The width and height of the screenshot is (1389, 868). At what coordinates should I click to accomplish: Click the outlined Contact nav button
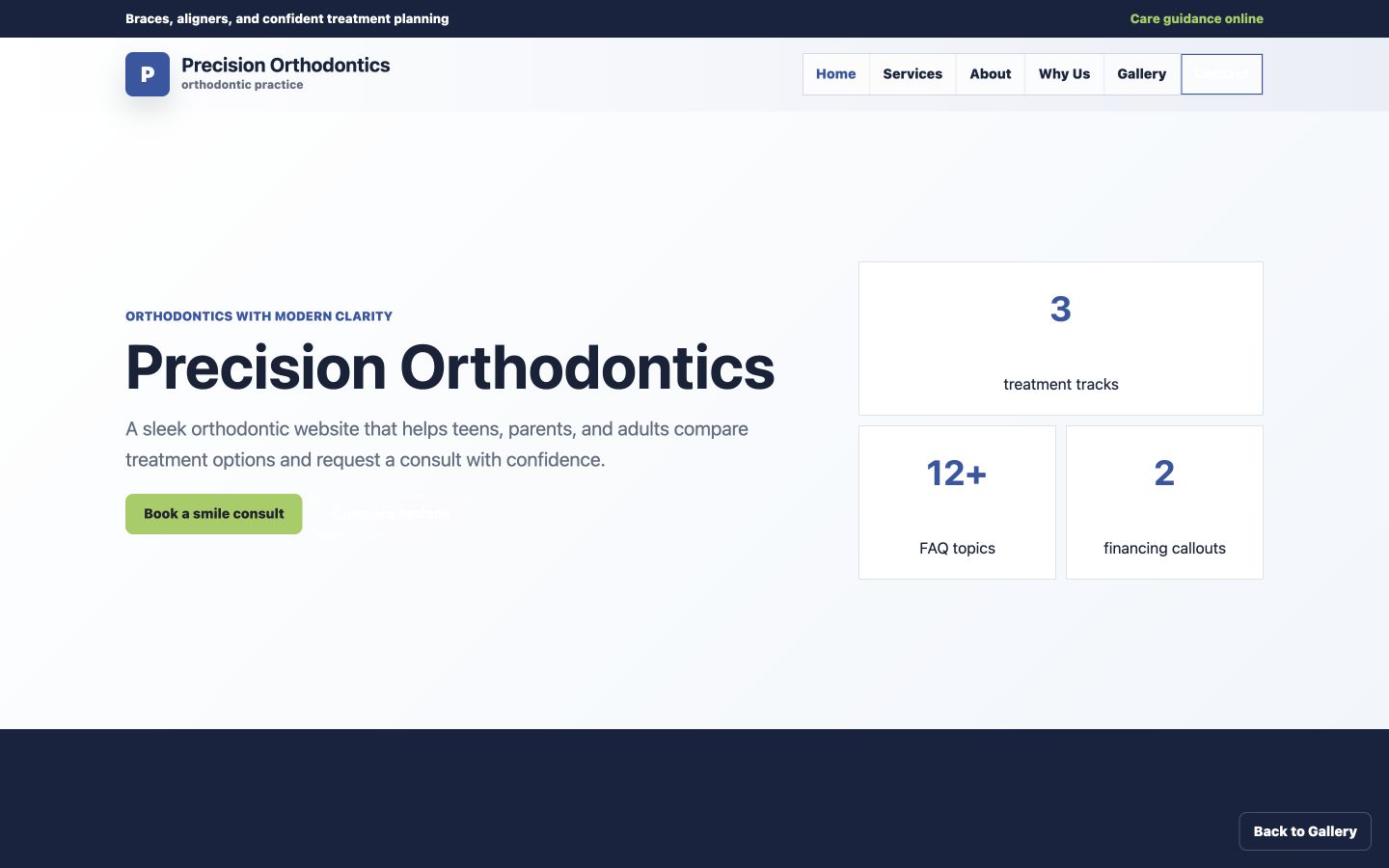tap(1222, 74)
